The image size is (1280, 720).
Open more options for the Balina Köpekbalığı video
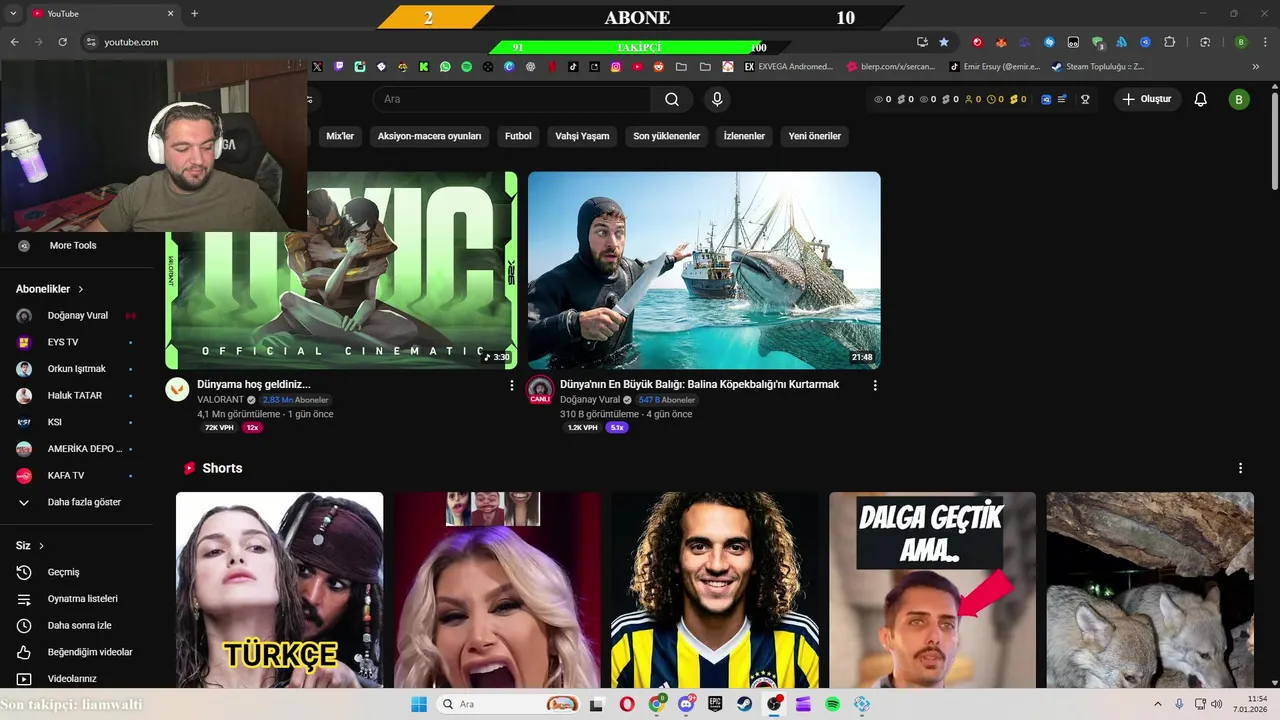click(x=875, y=385)
